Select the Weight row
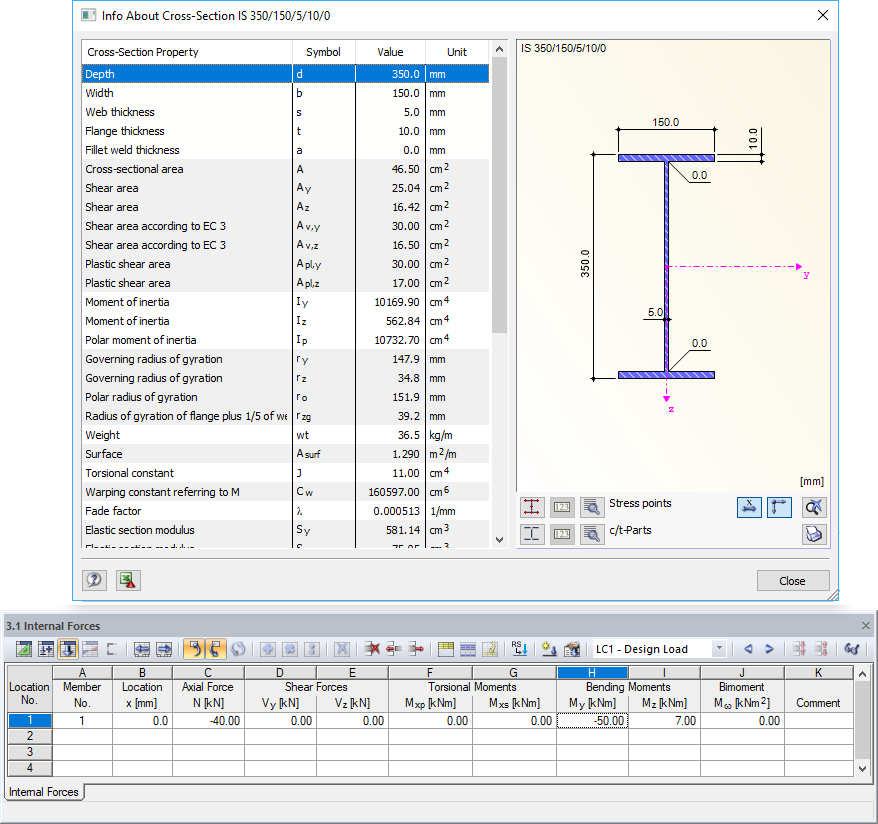The width and height of the screenshot is (878, 824). coord(285,435)
